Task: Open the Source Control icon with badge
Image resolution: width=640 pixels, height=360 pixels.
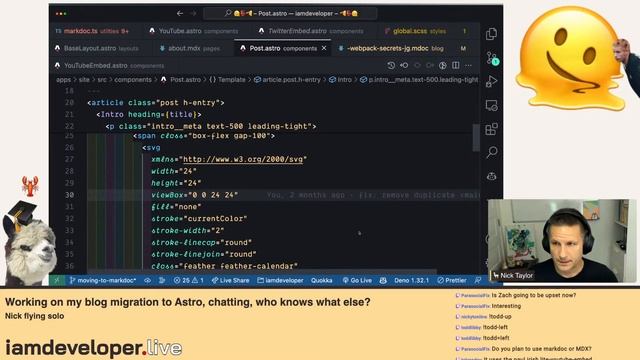Action: (x=492, y=58)
